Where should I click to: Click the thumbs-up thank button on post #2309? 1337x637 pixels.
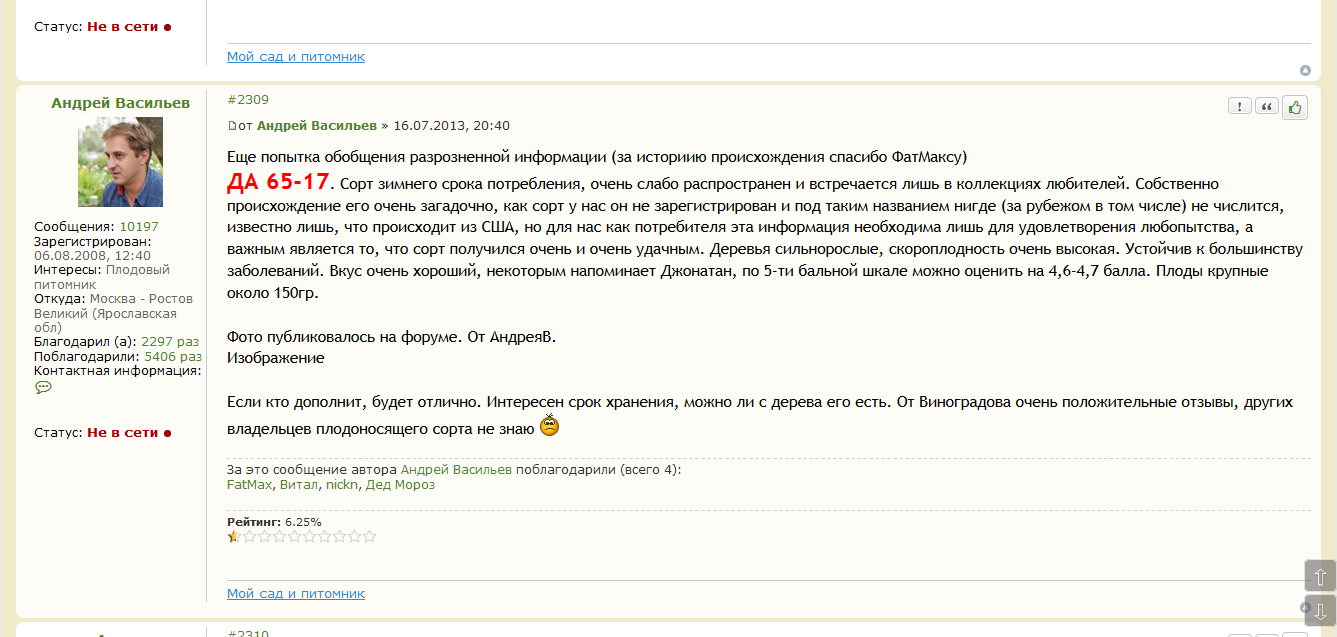(1295, 107)
